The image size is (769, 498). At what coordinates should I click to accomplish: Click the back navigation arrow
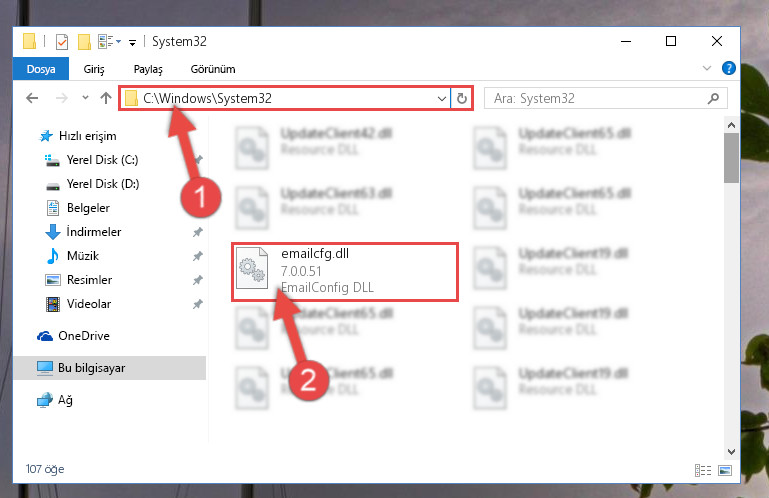point(32,98)
